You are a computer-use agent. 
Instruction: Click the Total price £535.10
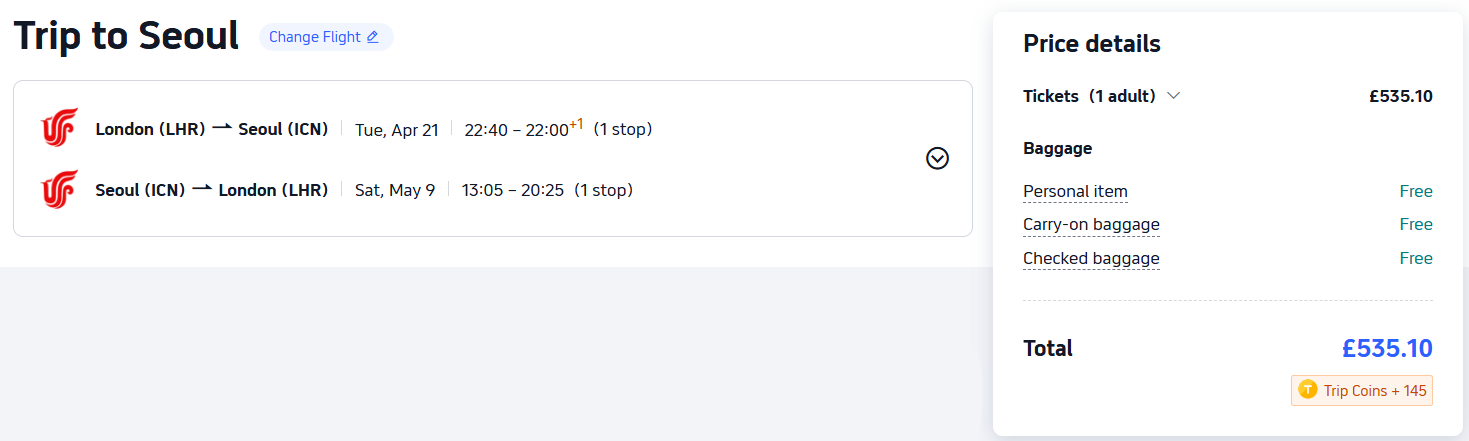[x=1387, y=348]
